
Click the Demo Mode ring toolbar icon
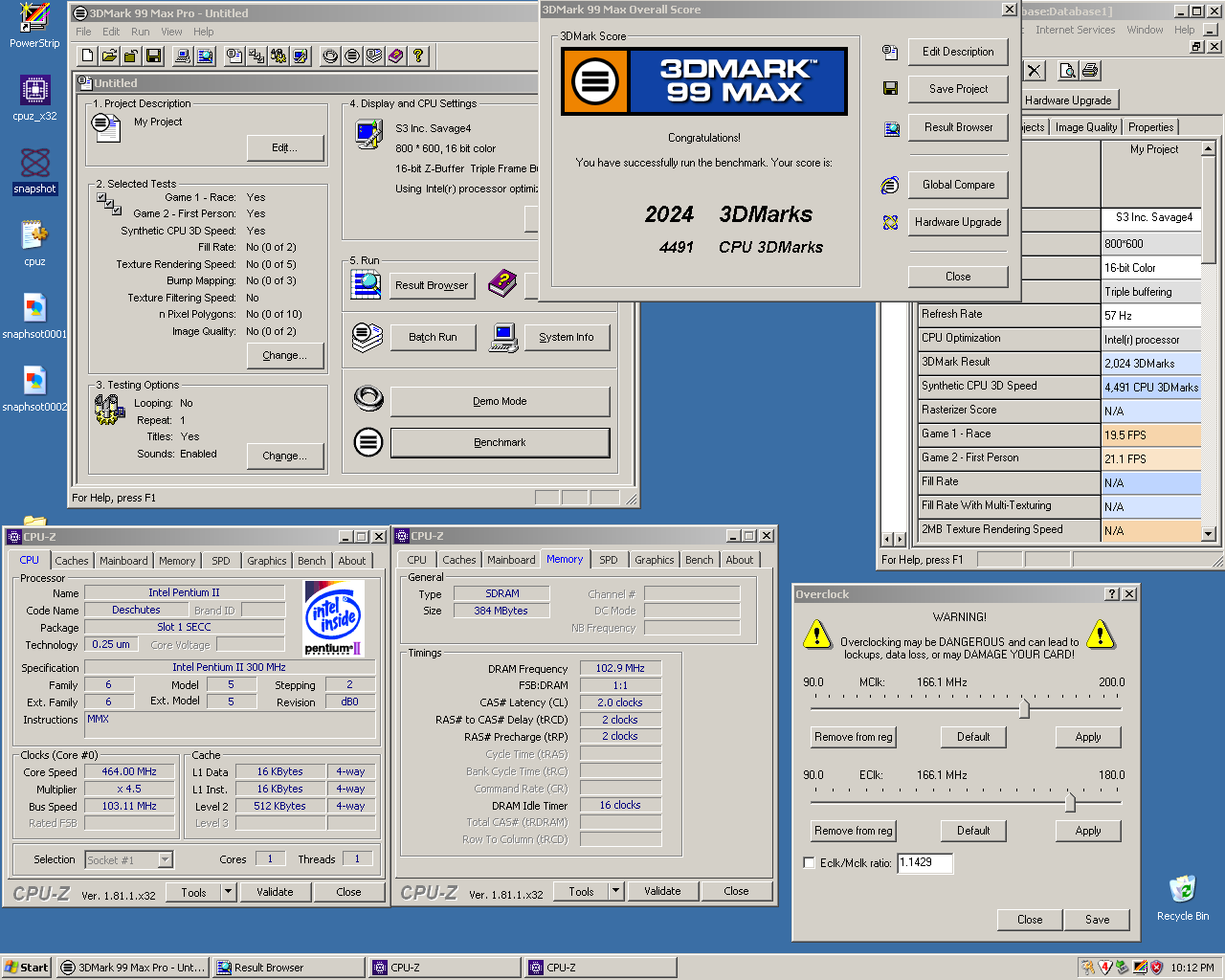pos(330,56)
